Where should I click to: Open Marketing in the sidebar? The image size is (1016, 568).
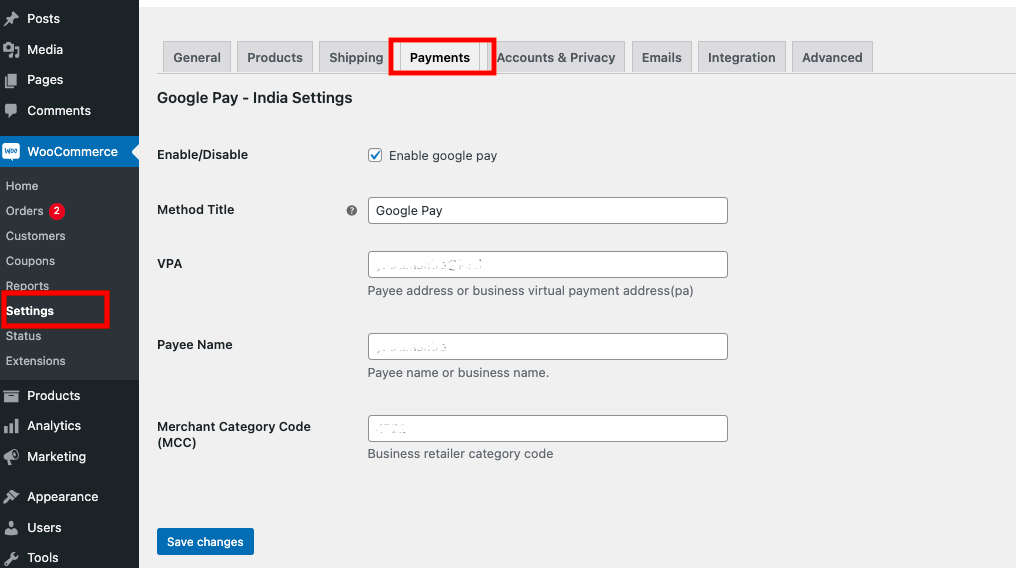(56, 457)
